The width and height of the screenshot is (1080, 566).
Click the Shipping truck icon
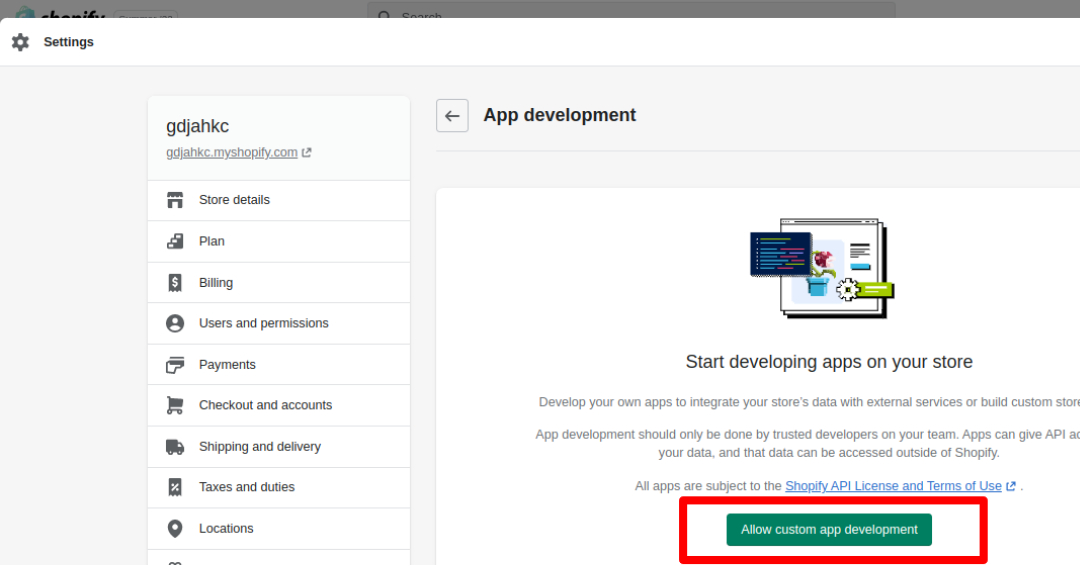(175, 447)
